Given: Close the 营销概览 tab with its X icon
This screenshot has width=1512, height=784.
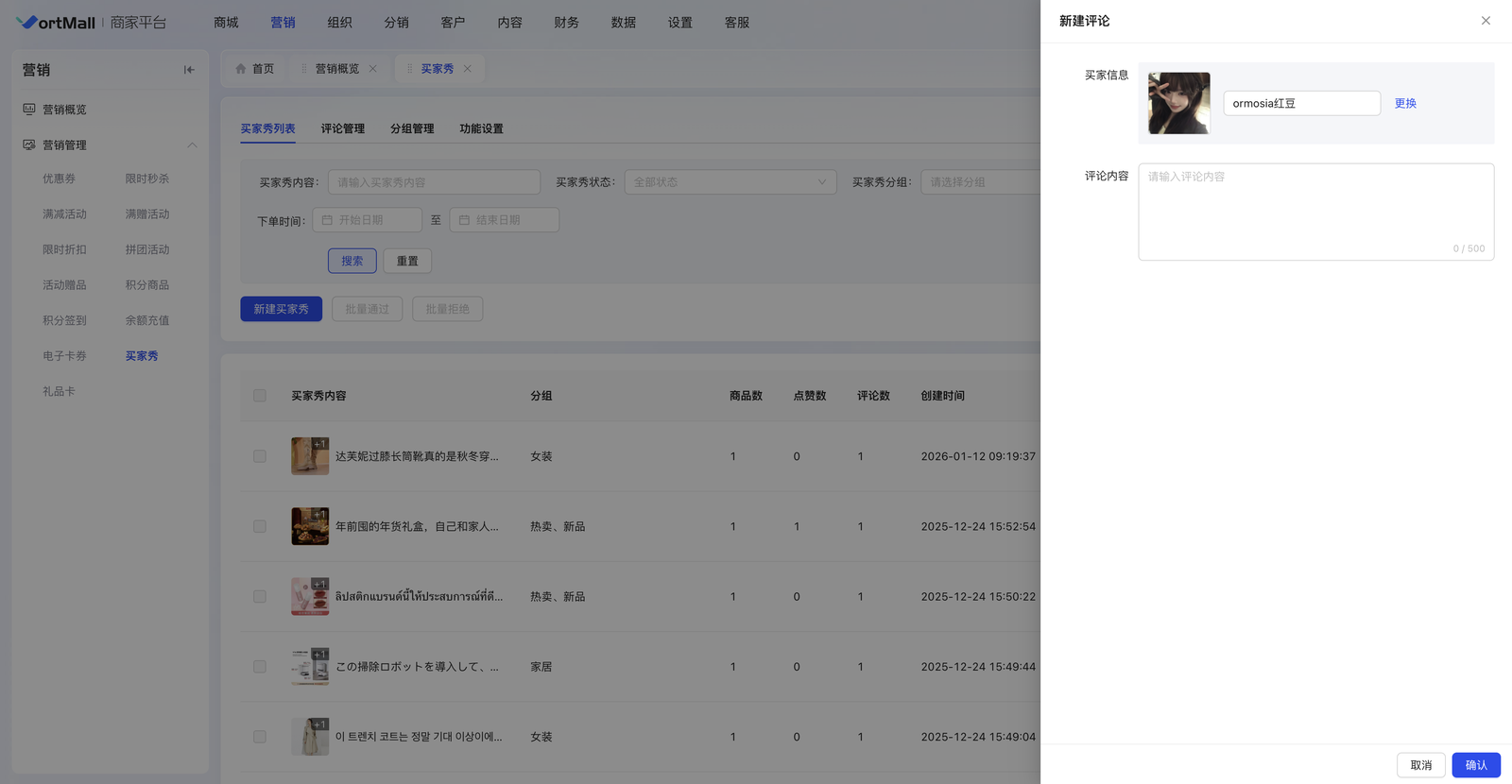Looking at the screenshot, I should (x=372, y=69).
